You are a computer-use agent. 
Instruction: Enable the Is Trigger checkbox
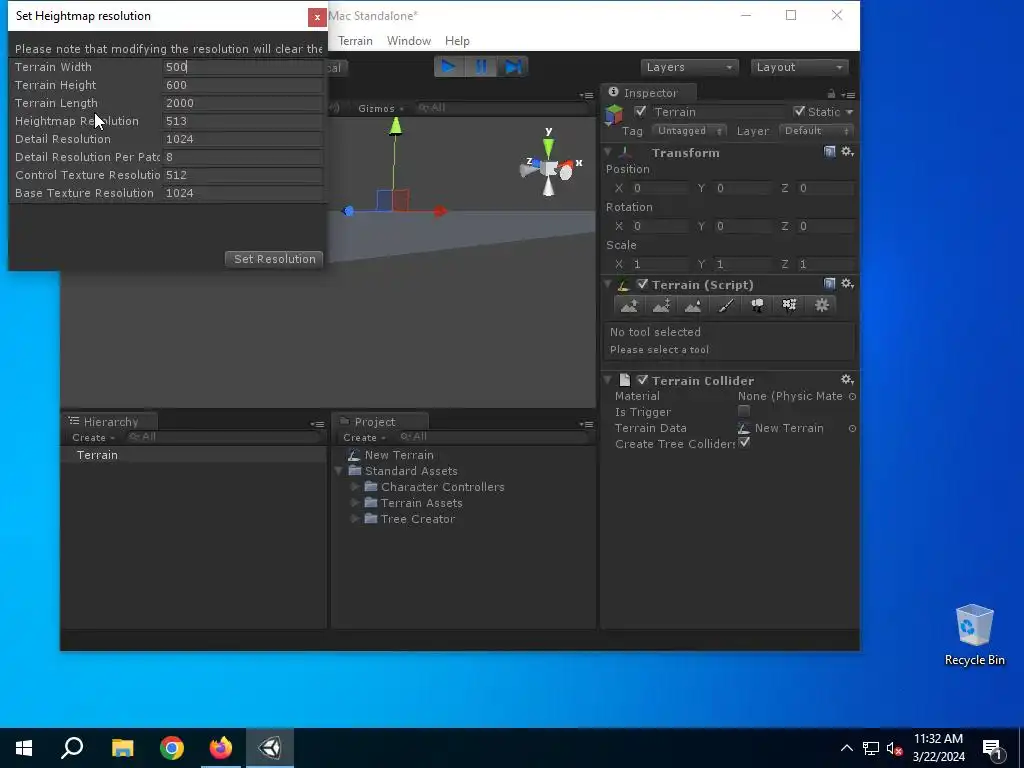[744, 411]
